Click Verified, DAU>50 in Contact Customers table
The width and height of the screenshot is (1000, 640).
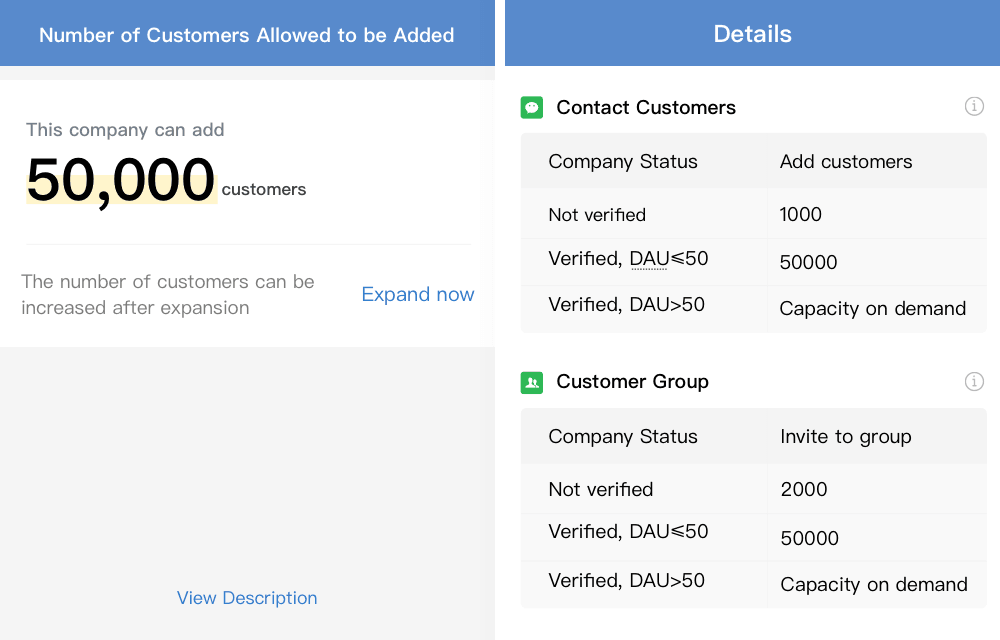(x=626, y=305)
